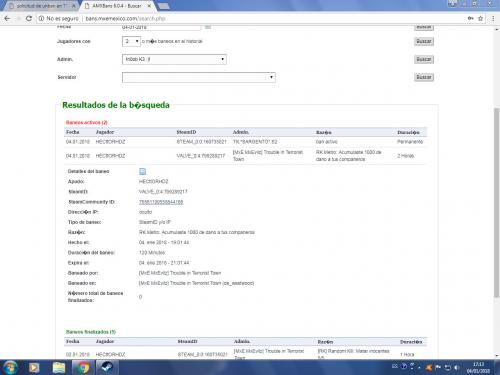Bookmark this page with the star icon
Screen dimensions: 500x375
point(480,18)
